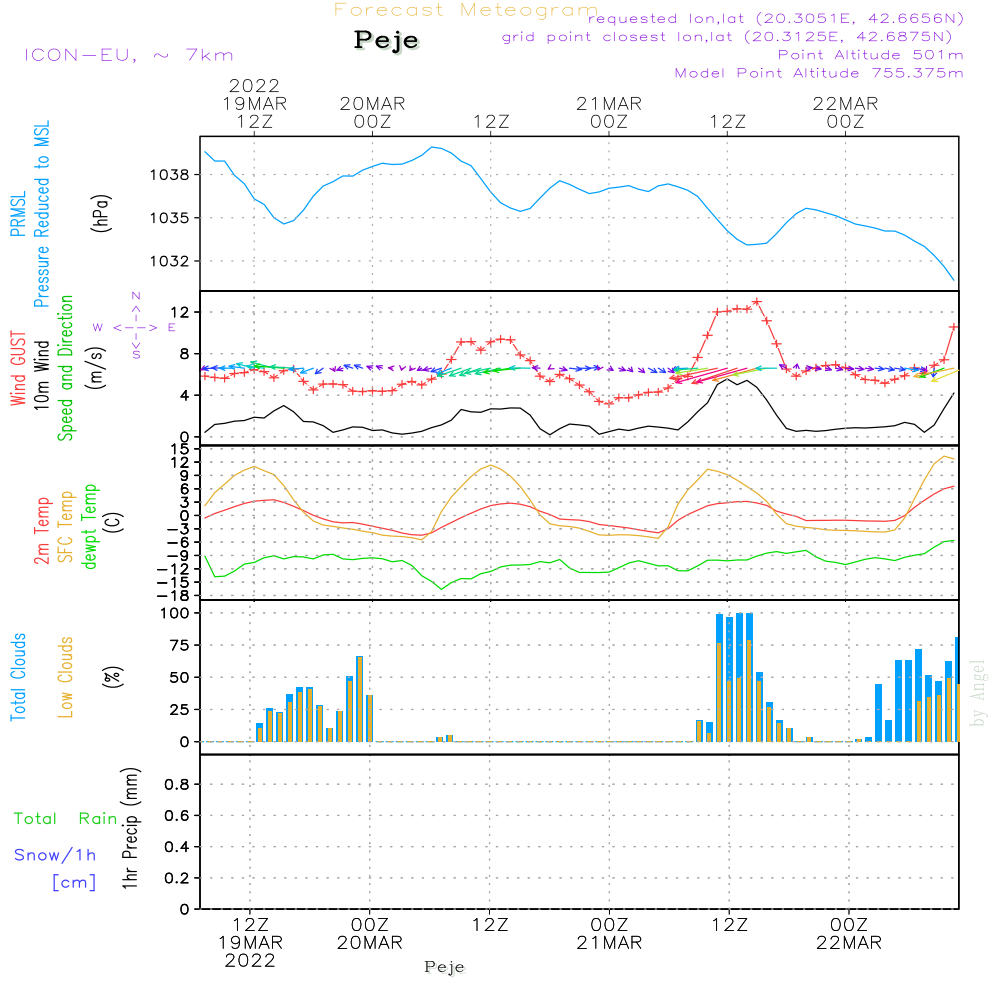
Task: Click the tallest cloud bar before 20MAR 00Z
Action: click(x=360, y=699)
